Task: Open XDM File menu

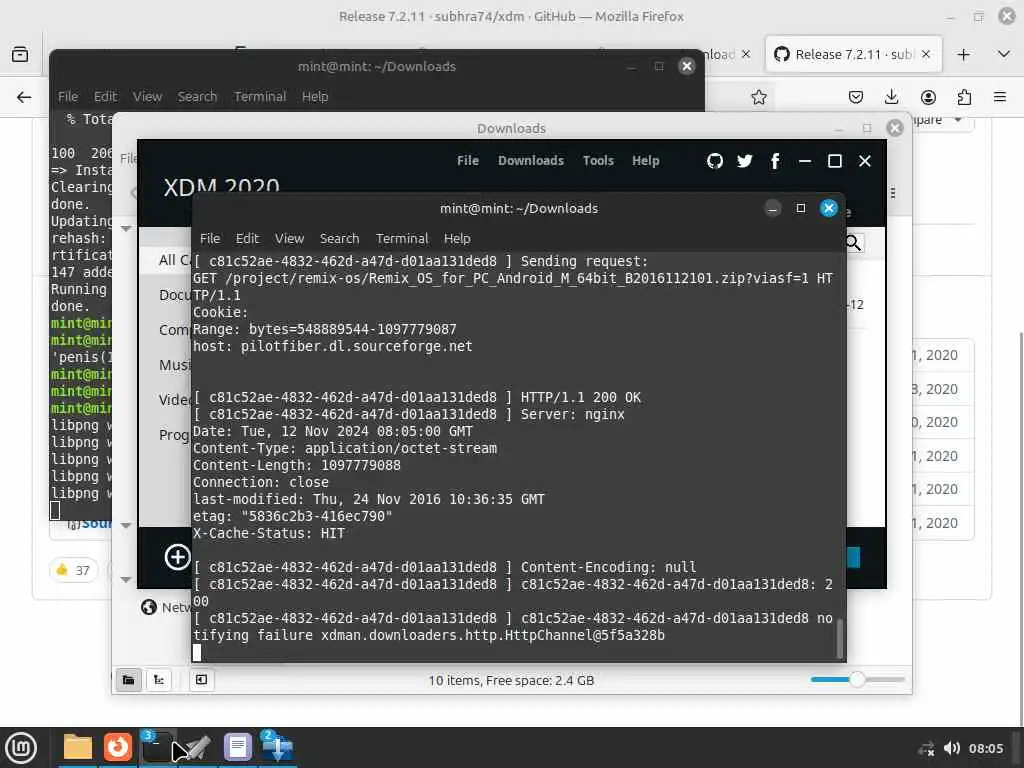Action: point(468,161)
